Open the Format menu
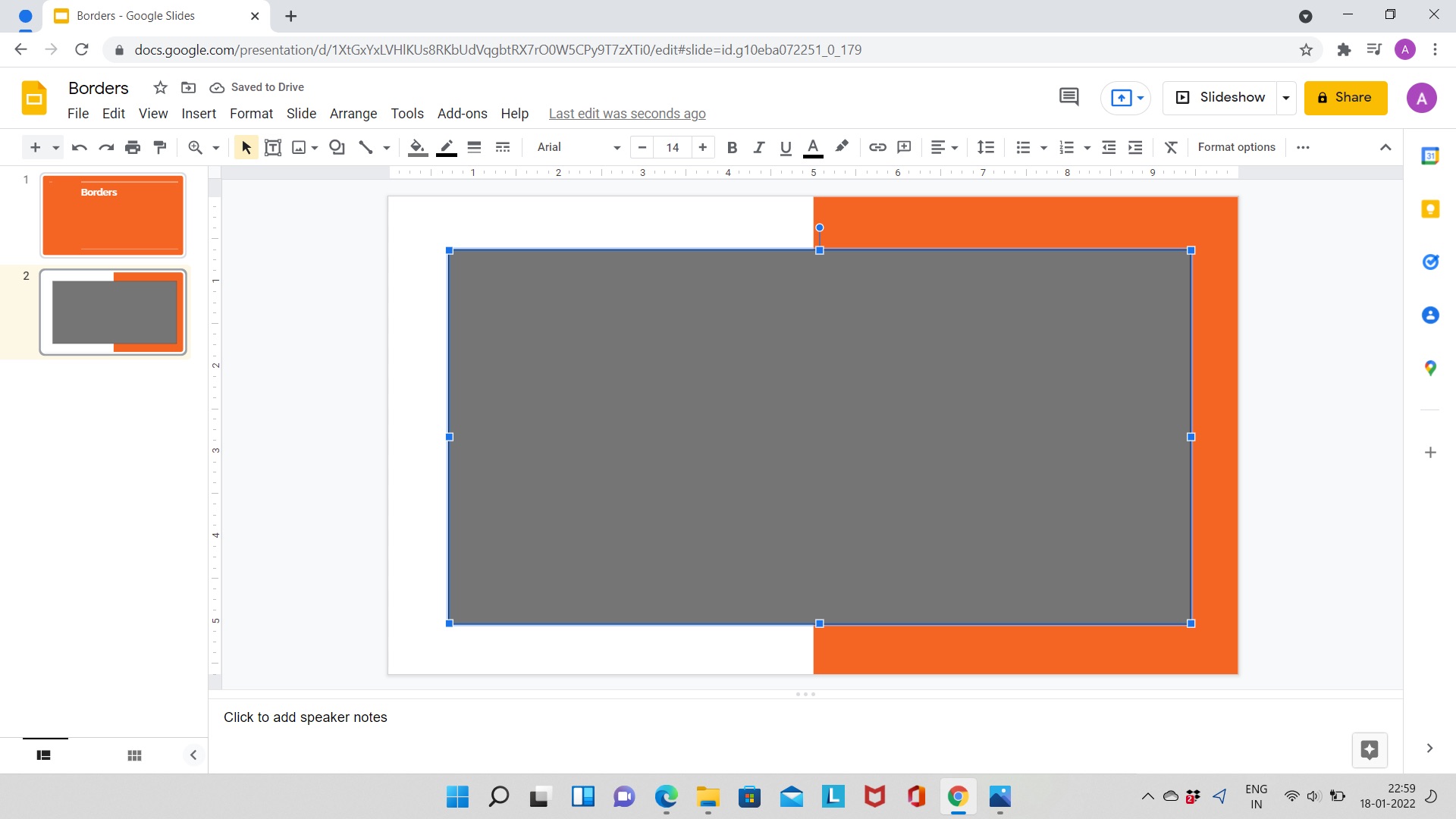The height and width of the screenshot is (819, 1456). pos(251,113)
